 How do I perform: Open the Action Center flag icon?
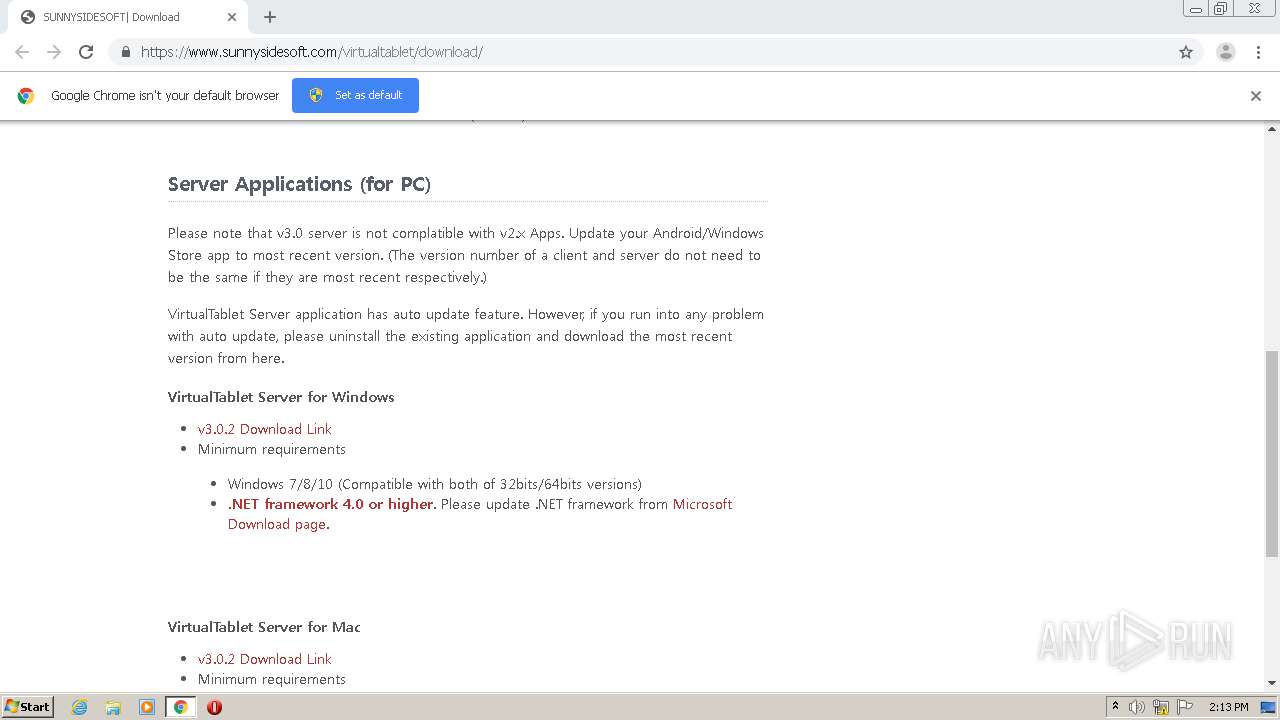tap(1185, 707)
